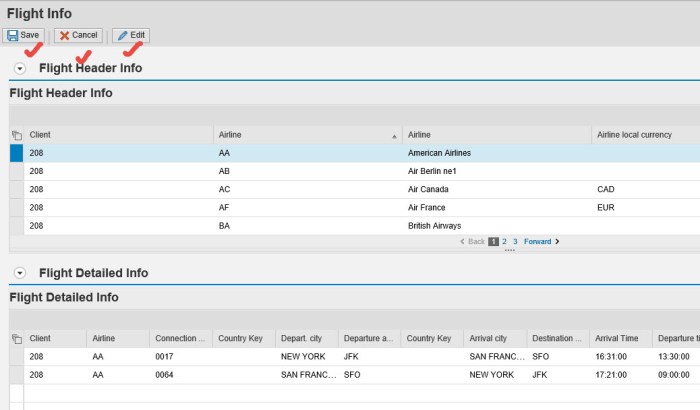
Task: Select row selector for connection 0017
Action: (16, 356)
